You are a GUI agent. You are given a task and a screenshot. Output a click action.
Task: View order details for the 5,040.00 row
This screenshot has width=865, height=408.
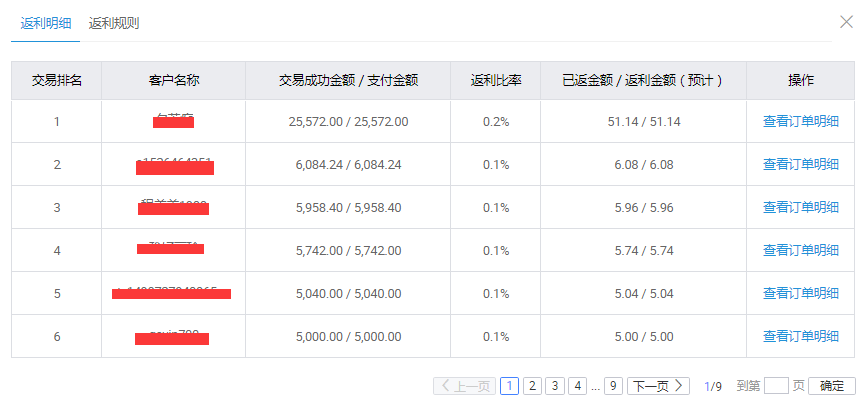click(800, 293)
